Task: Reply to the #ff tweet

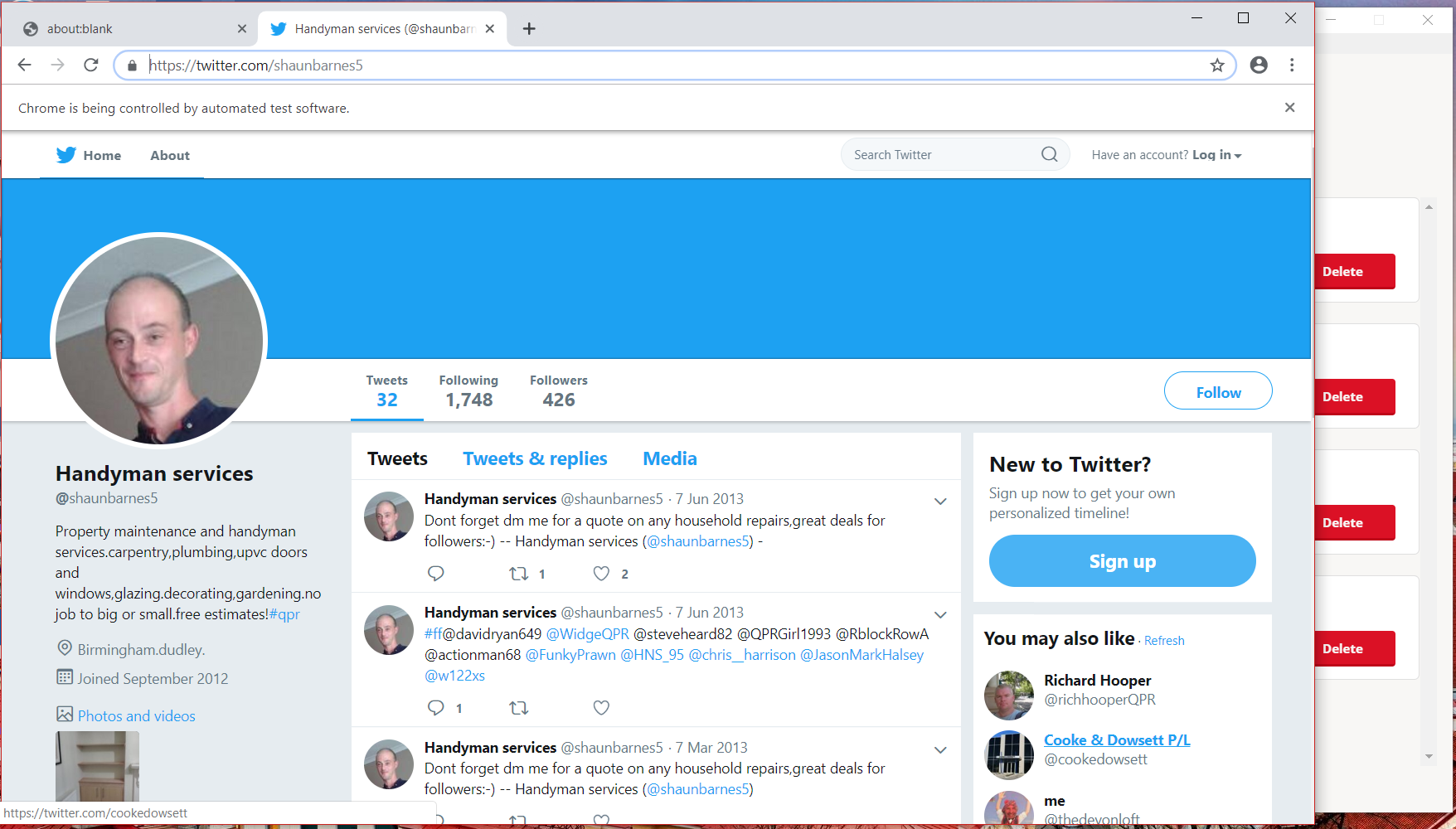Action: [436, 707]
